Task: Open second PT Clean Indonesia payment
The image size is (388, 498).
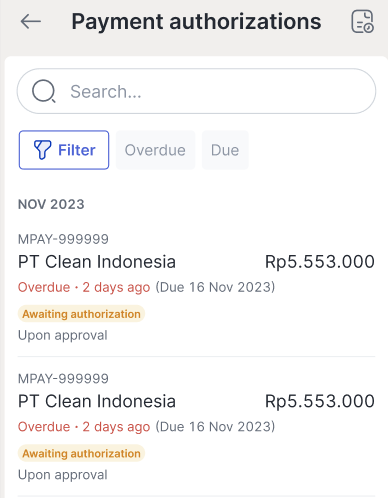Action: [196, 426]
